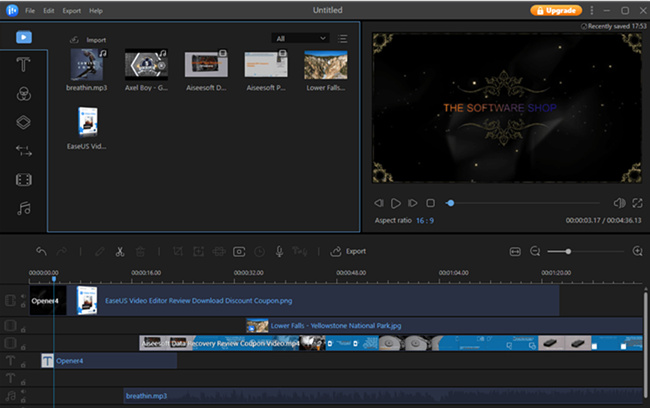Switch media library to list view
Viewport: 650px width, 408px height.
(x=342, y=39)
